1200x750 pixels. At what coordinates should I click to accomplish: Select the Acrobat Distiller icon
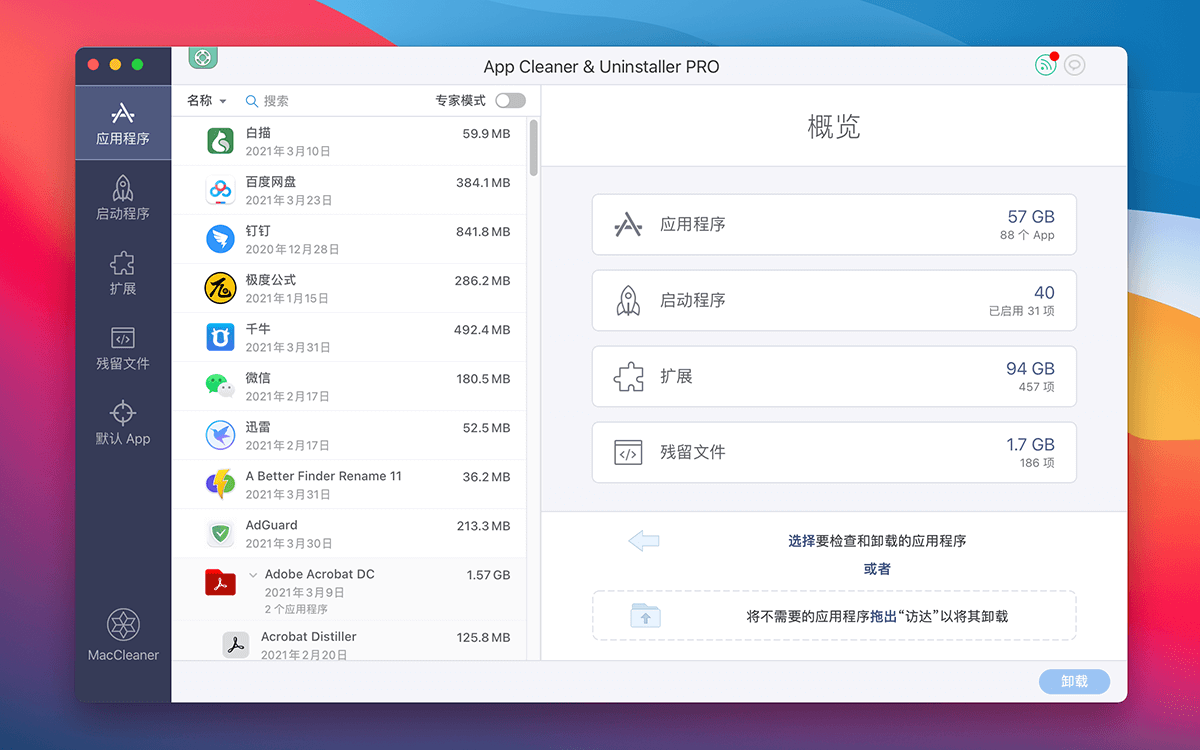[x=236, y=645]
